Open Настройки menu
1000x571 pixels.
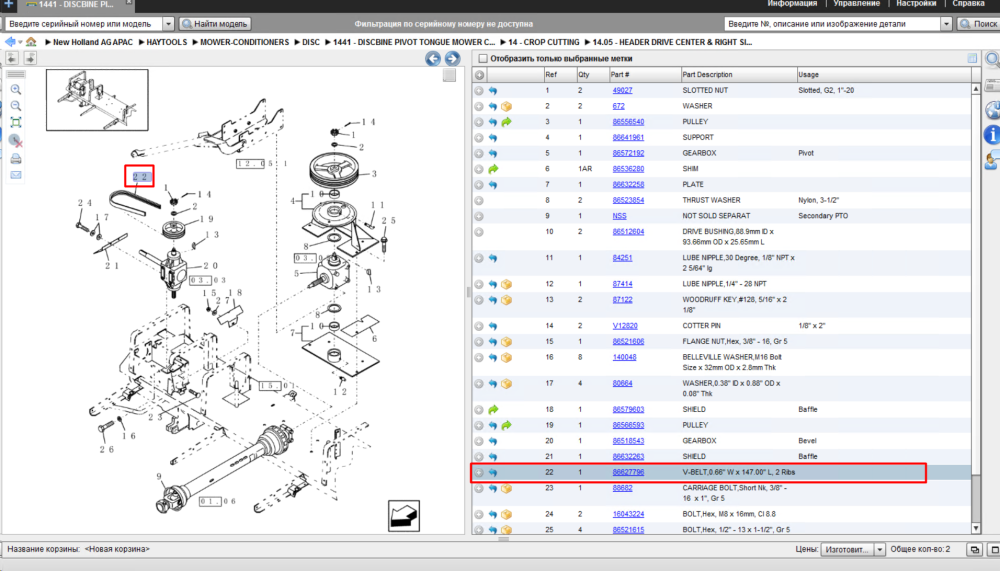[916, 4]
